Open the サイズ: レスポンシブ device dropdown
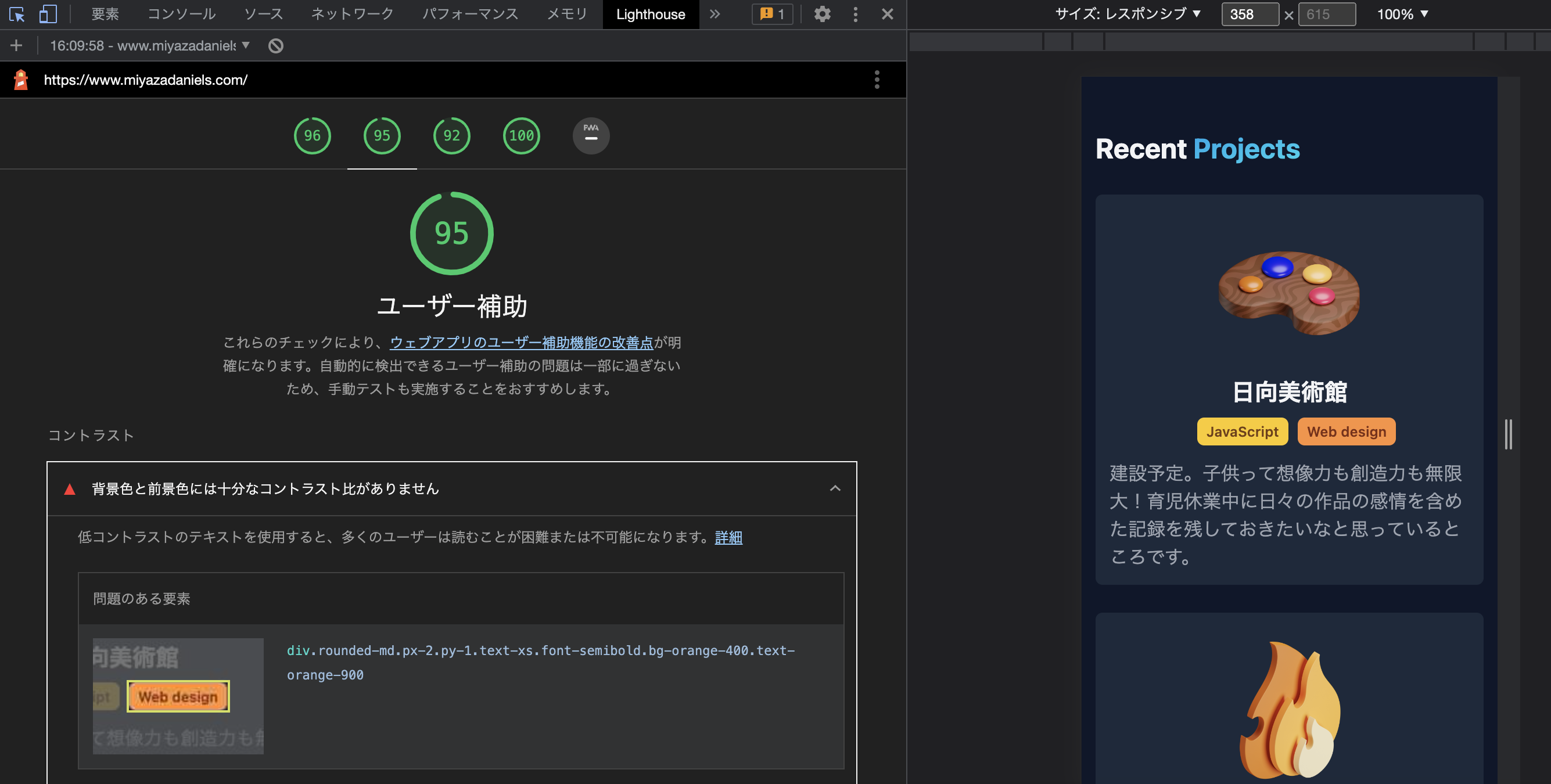This screenshot has height=784, width=1551. pyautogui.click(x=1128, y=14)
